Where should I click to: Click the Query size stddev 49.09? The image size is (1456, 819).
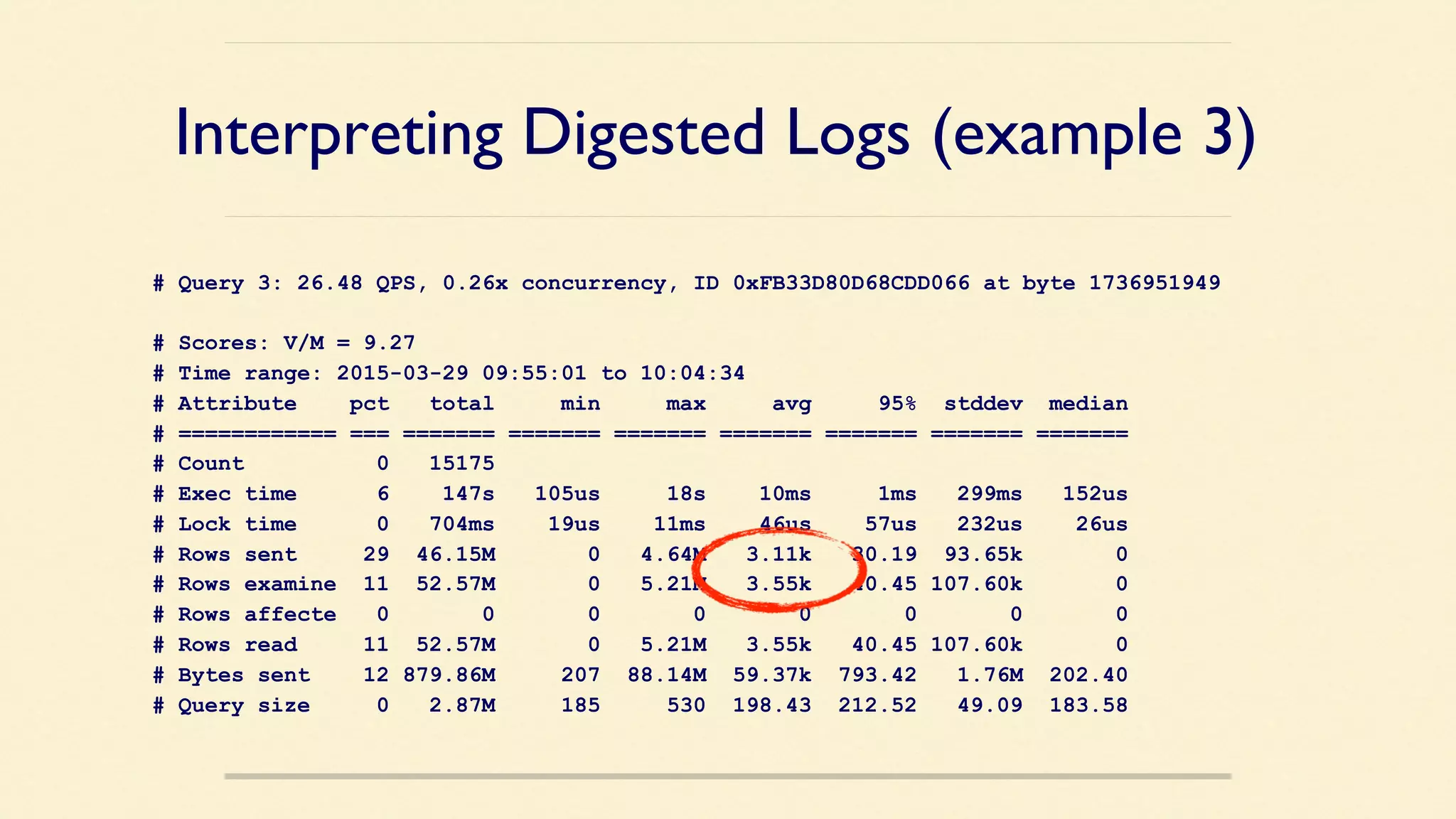[x=990, y=705]
